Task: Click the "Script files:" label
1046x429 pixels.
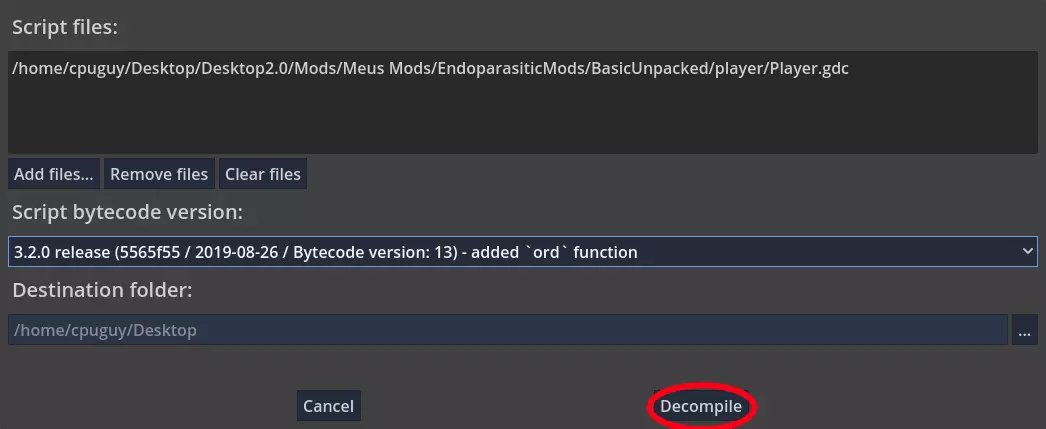Action: 65,27
